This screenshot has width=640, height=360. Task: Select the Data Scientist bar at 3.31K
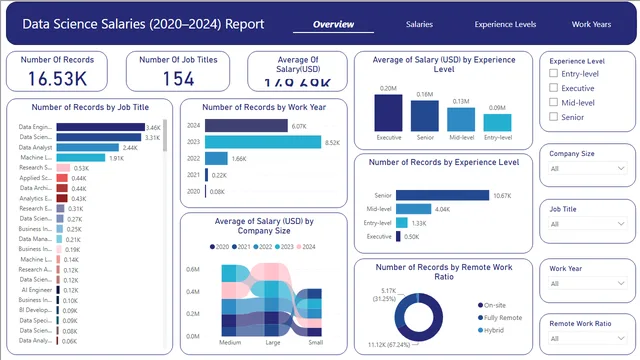pos(99,137)
